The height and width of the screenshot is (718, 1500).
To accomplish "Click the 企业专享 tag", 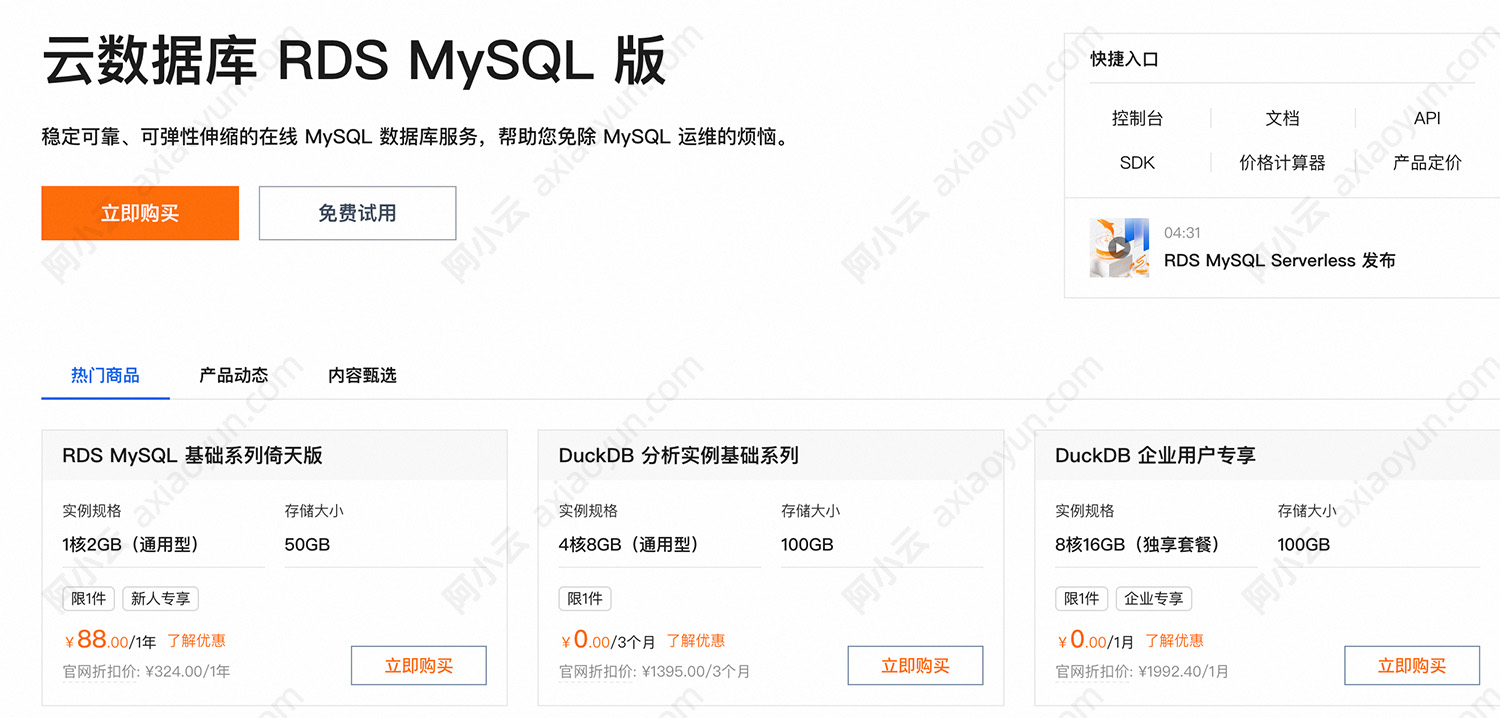I will pyautogui.click(x=1154, y=598).
